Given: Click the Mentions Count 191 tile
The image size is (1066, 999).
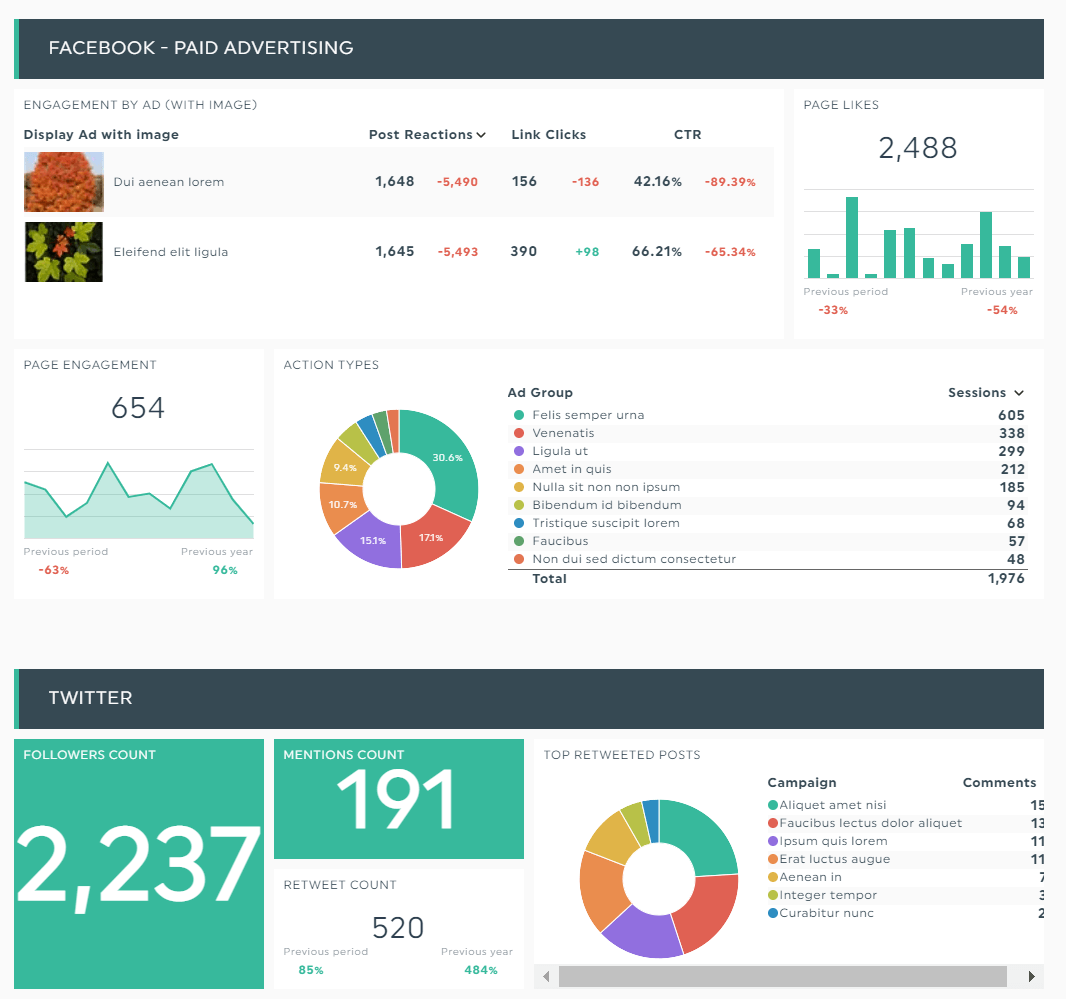Looking at the screenshot, I should pos(398,798).
